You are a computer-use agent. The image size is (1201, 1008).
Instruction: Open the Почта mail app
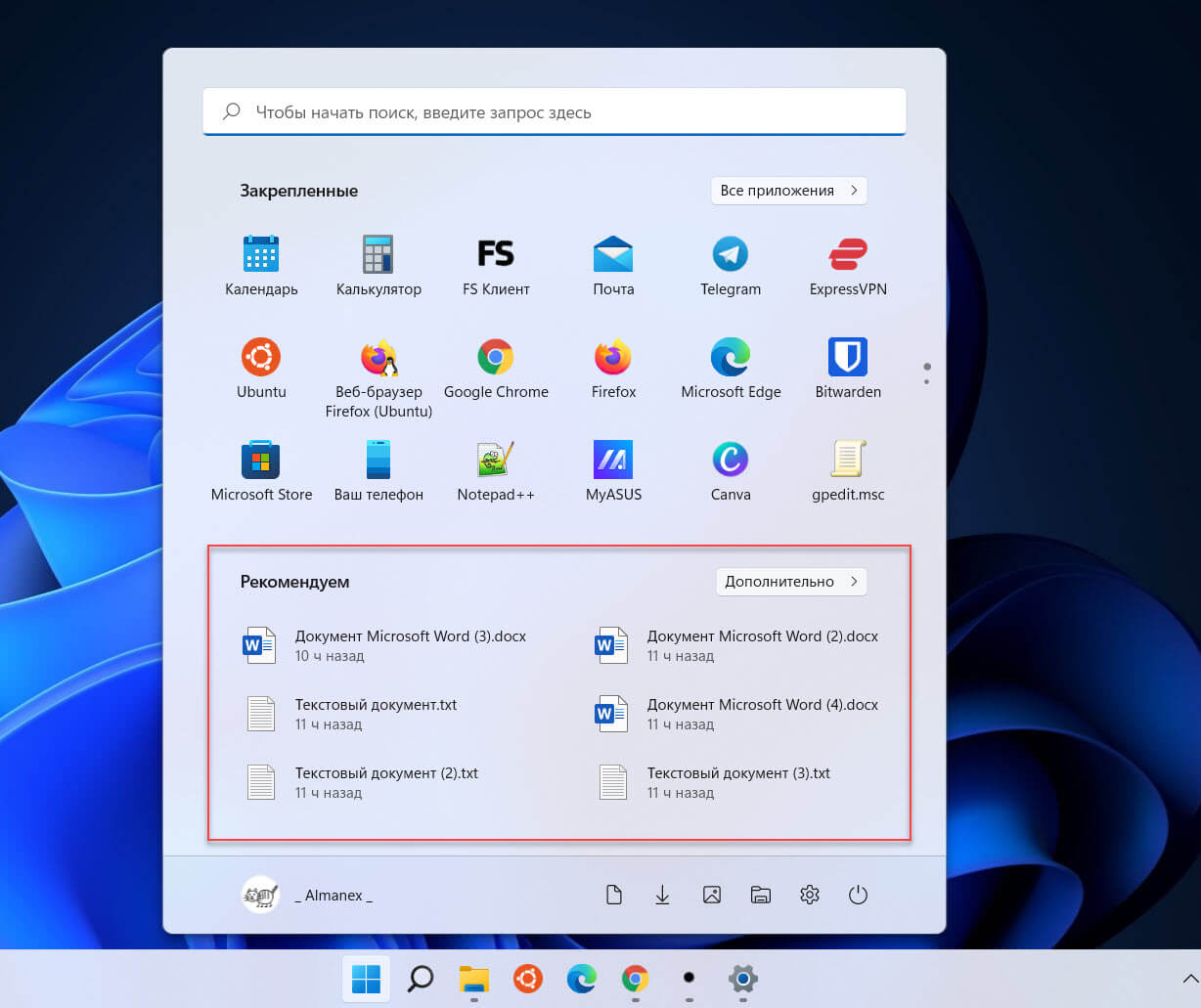pyautogui.click(x=613, y=266)
